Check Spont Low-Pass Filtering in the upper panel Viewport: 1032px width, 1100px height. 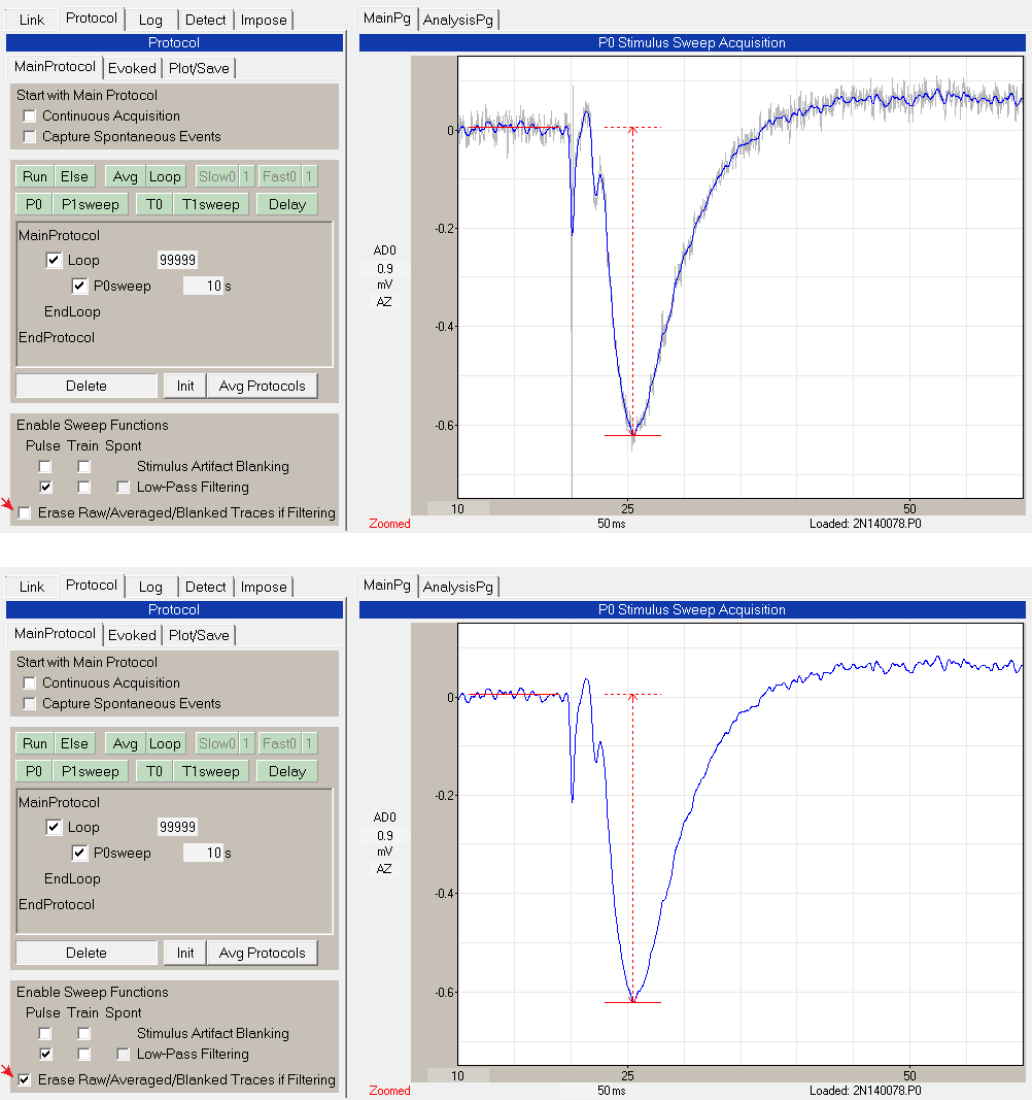pyautogui.click(x=123, y=487)
